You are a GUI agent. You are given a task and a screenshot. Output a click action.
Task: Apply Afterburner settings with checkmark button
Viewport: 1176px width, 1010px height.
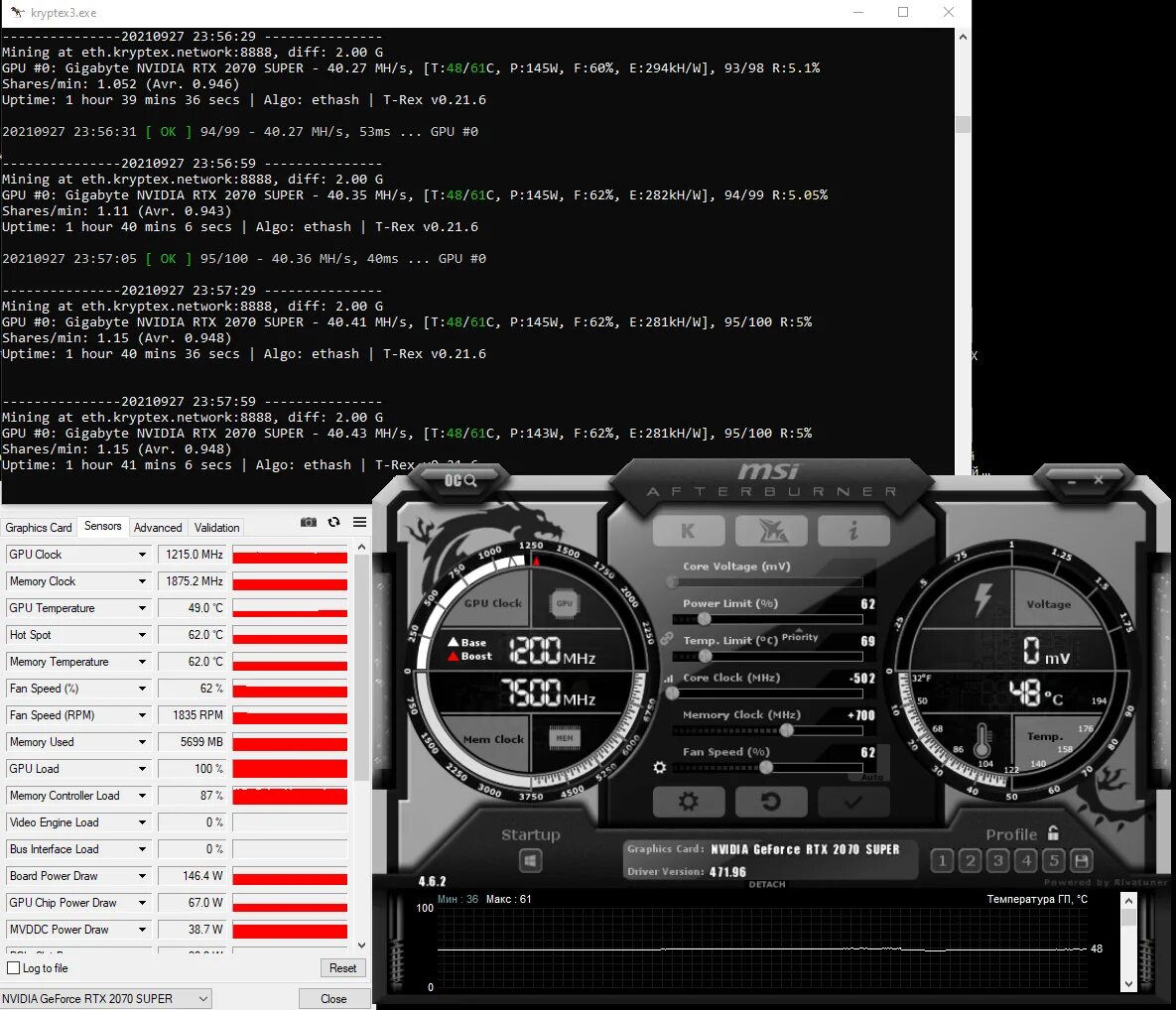coord(853,802)
